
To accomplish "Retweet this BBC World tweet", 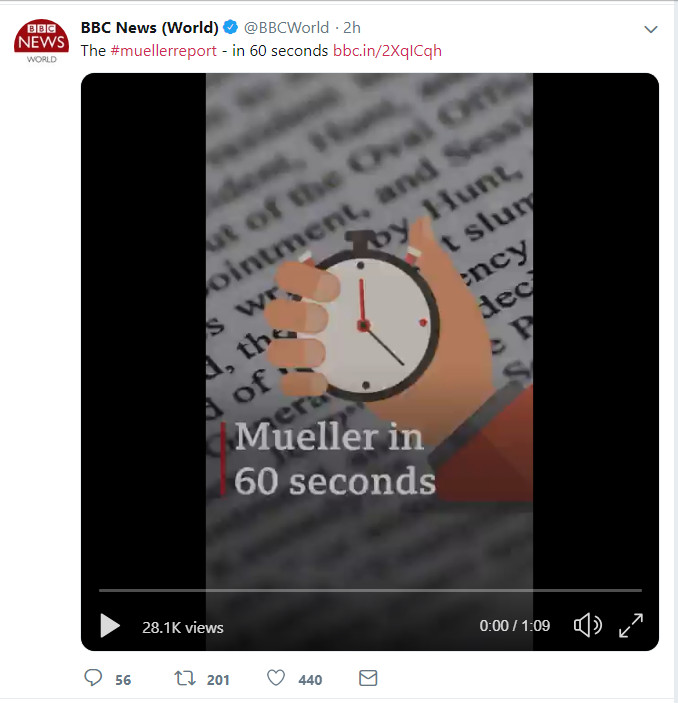I will [185, 678].
